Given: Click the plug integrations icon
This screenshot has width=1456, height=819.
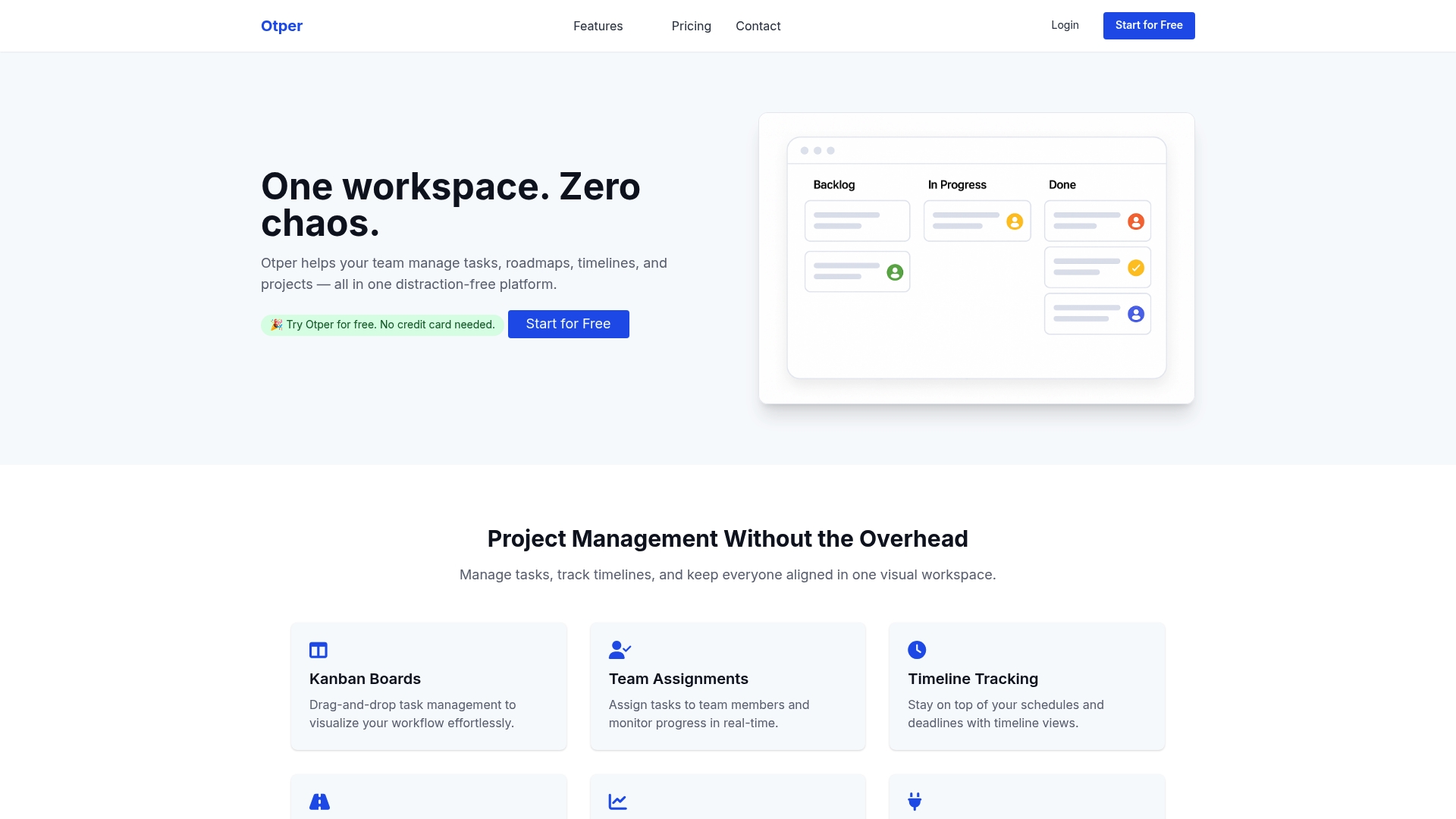Looking at the screenshot, I should pyautogui.click(x=915, y=802).
